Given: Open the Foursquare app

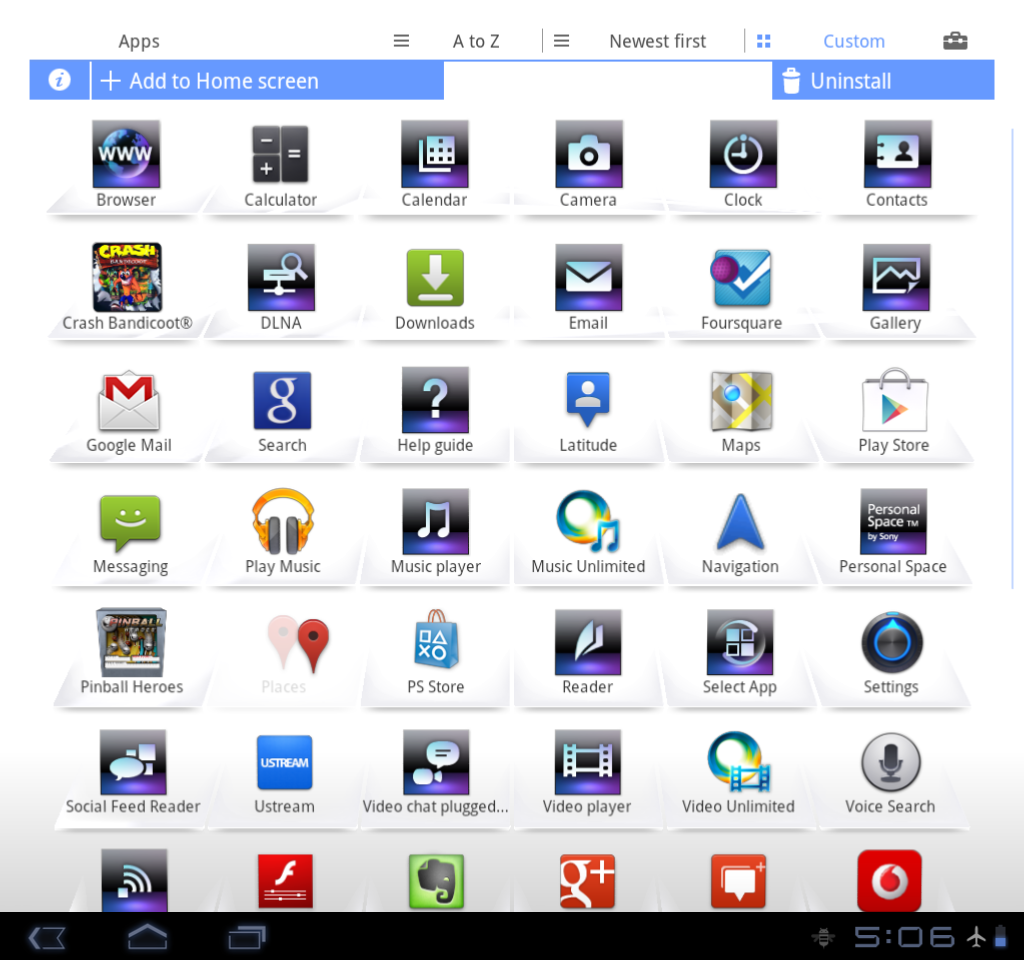Looking at the screenshot, I should click(742, 277).
